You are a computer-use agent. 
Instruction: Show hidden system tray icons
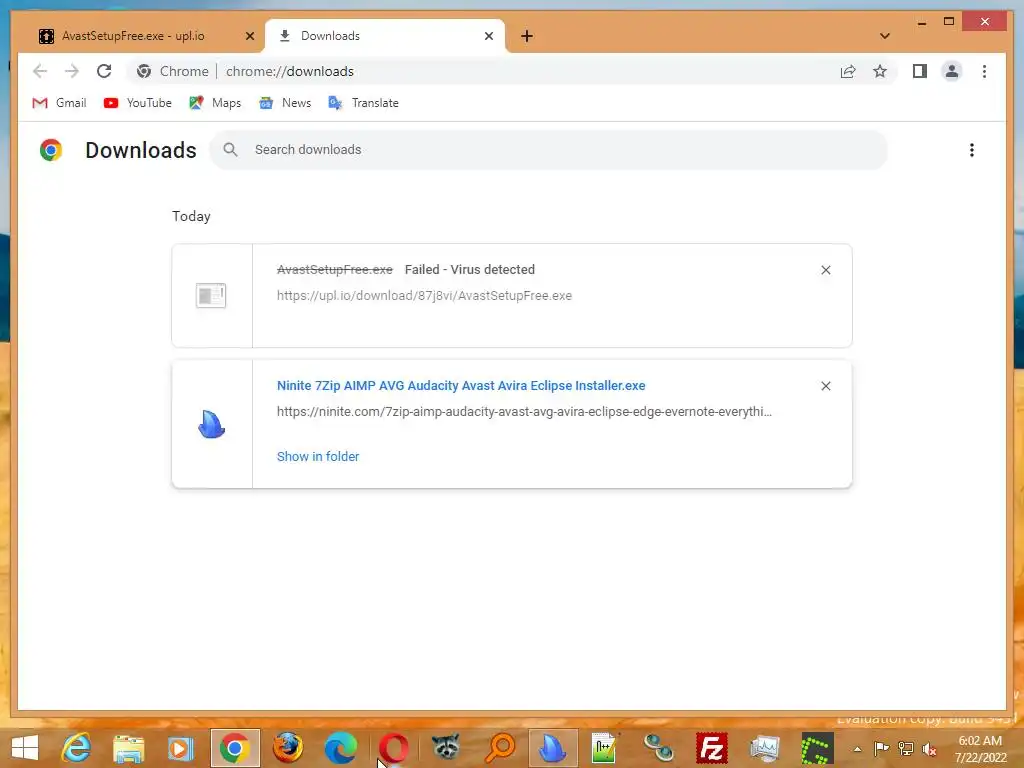point(857,749)
